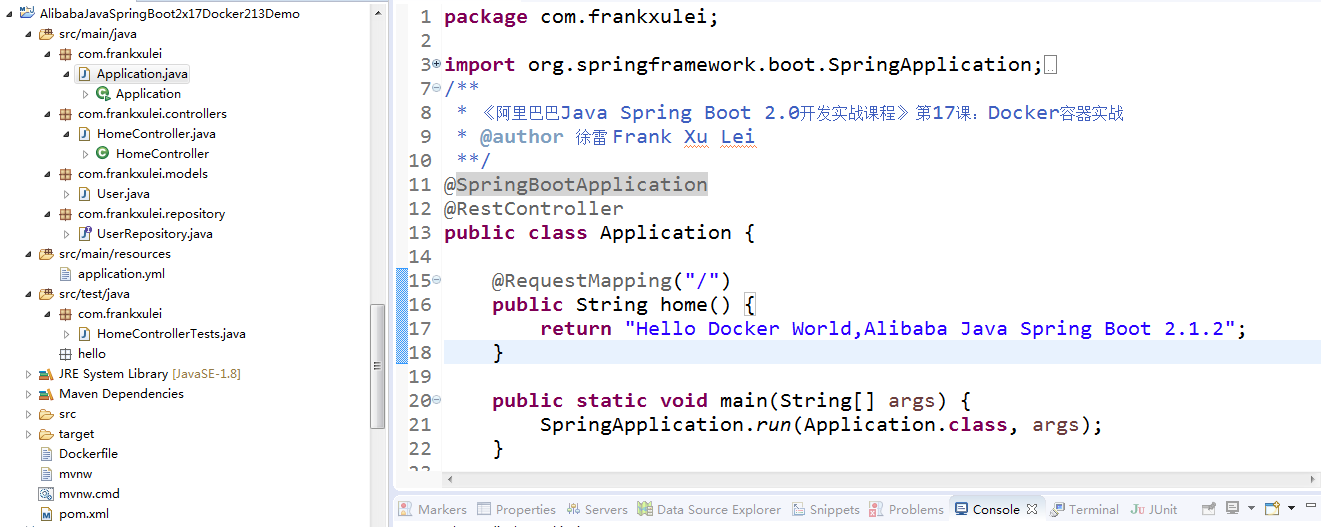
Task: Click the mvnw.cmd file icon
Action: pos(46,493)
